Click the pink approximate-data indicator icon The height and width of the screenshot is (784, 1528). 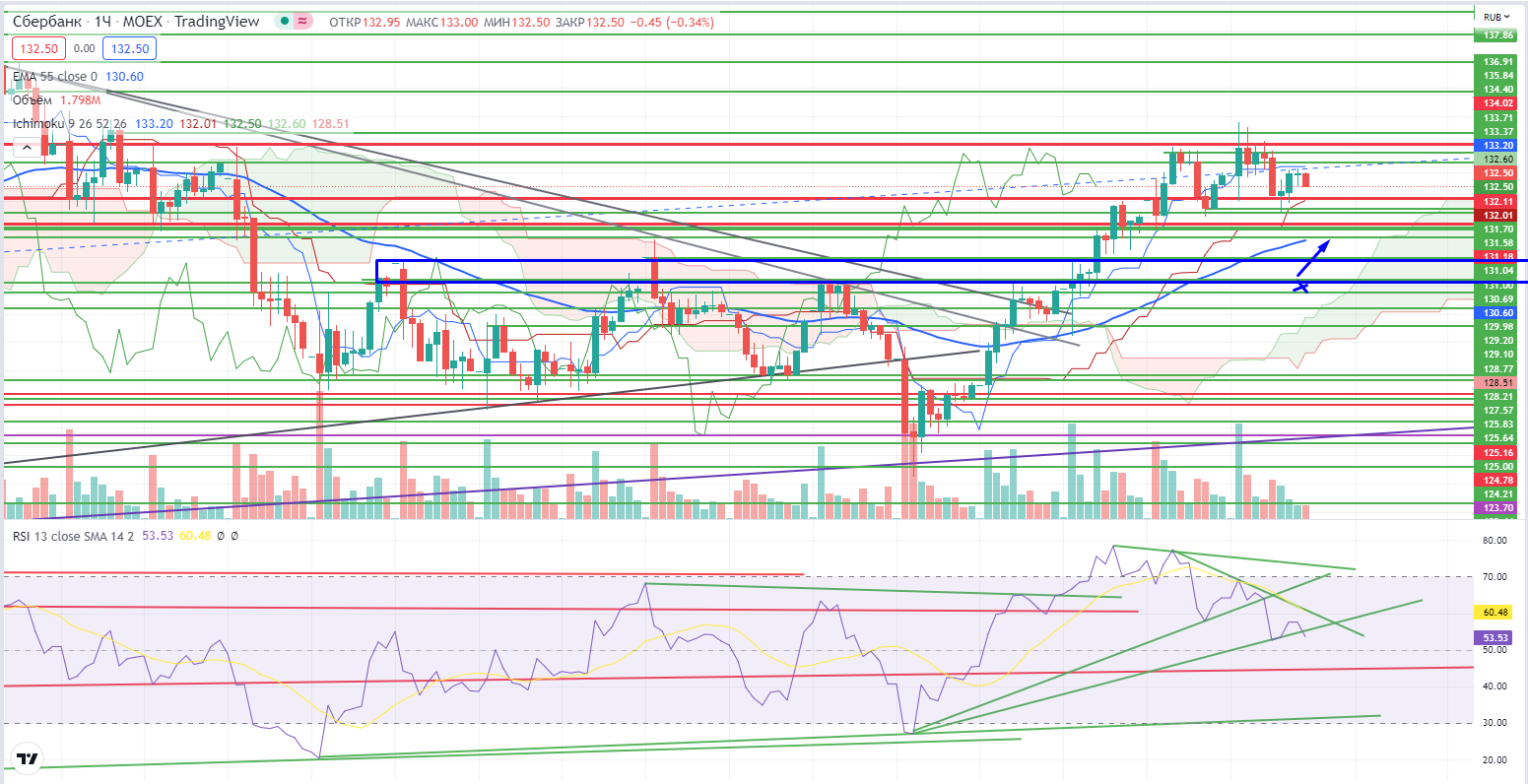pyautogui.click(x=303, y=22)
